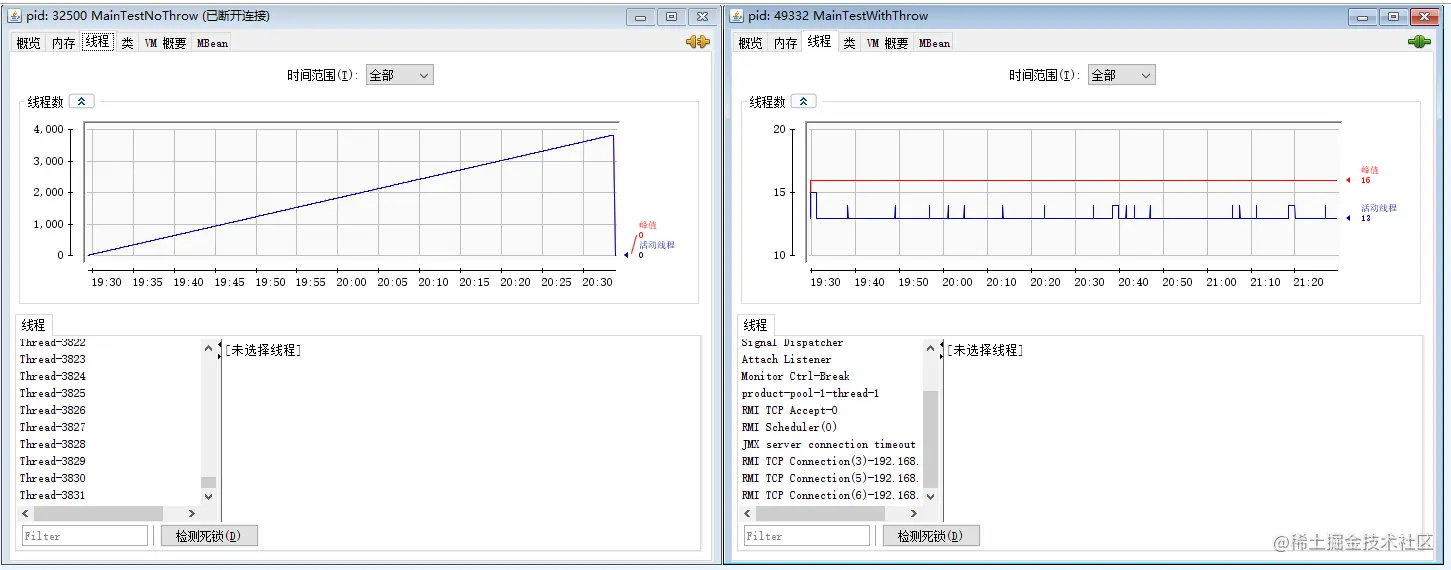This screenshot has width=1451, height=570.
Task: Click scroll-right arrow under MainTestWithThrow thread list
Action: [915, 513]
